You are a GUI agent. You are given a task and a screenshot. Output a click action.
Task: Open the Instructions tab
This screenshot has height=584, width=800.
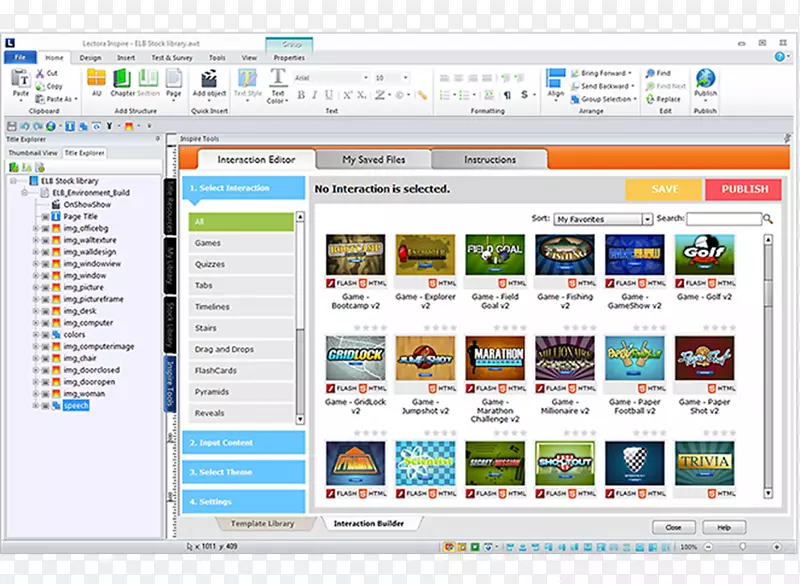(490, 160)
